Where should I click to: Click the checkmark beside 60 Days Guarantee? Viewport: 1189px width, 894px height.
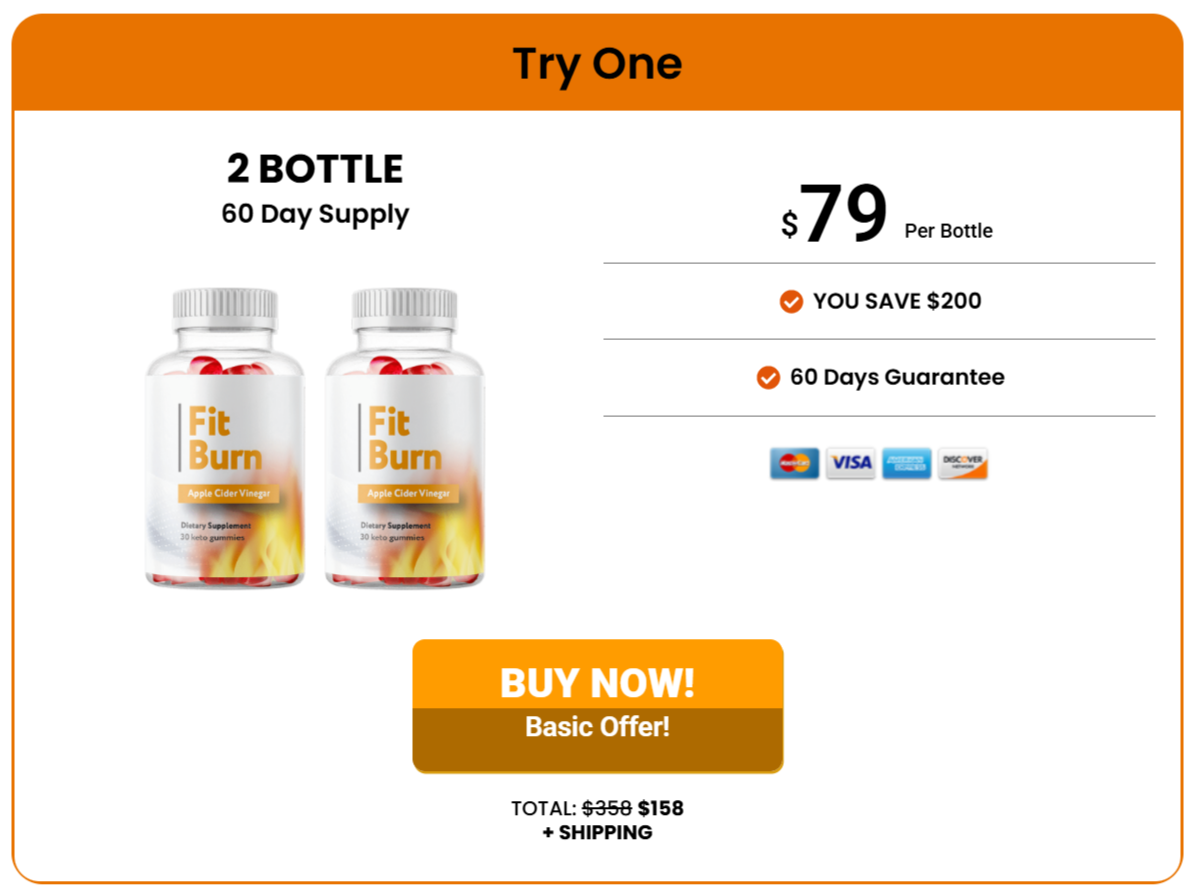coord(768,377)
